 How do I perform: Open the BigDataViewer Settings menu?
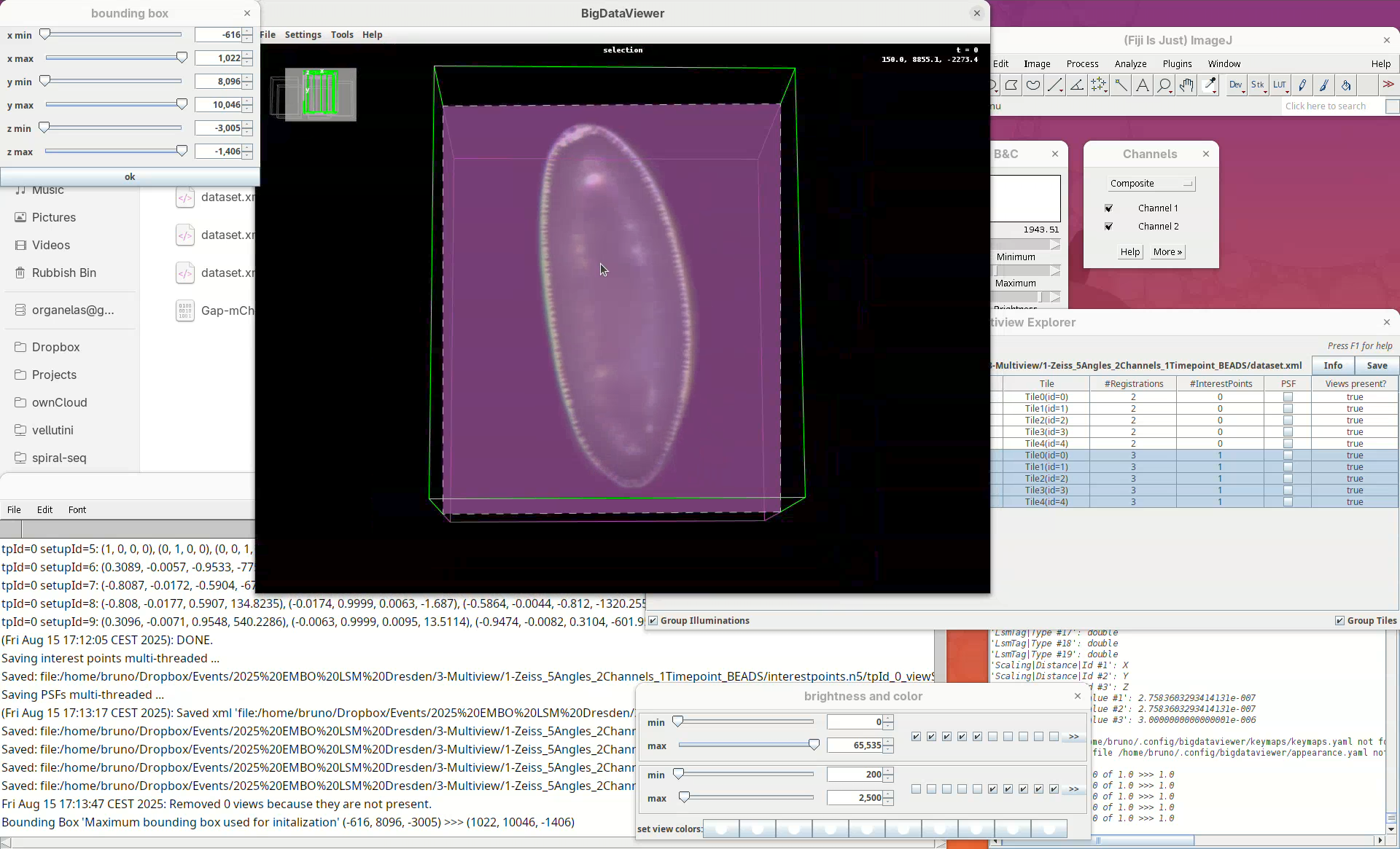pos(303,35)
